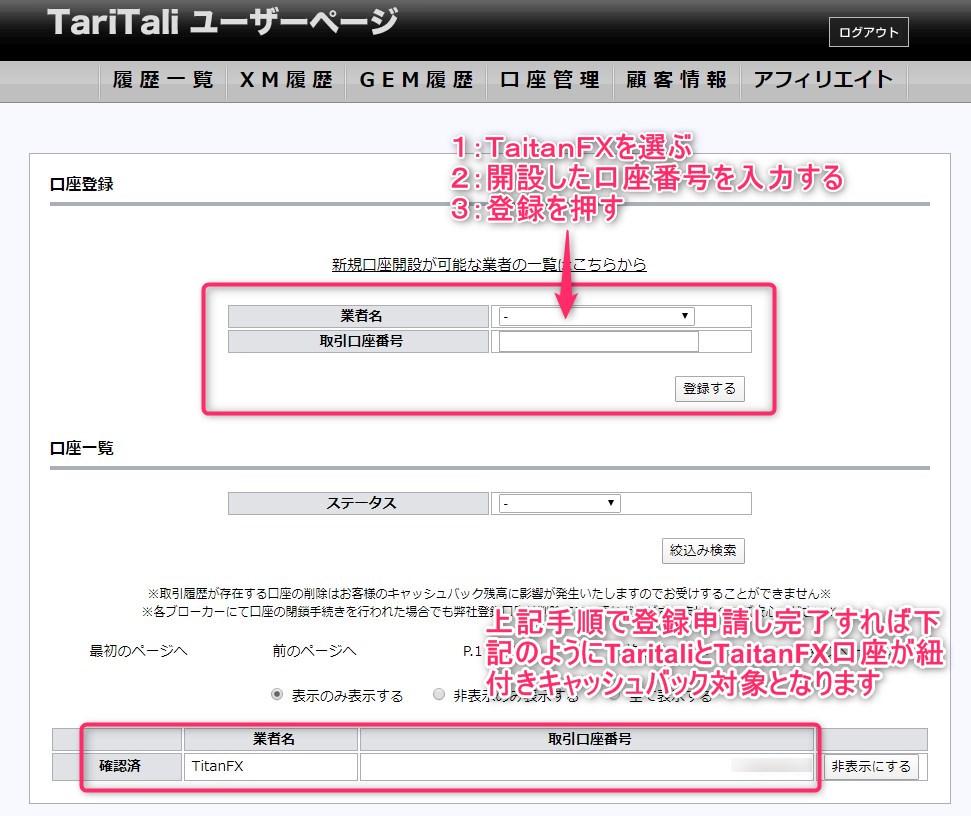This screenshot has height=816, width=971.
Task: Open the 新規口座開設が可能な業者の一覧 link
Action: [489, 265]
